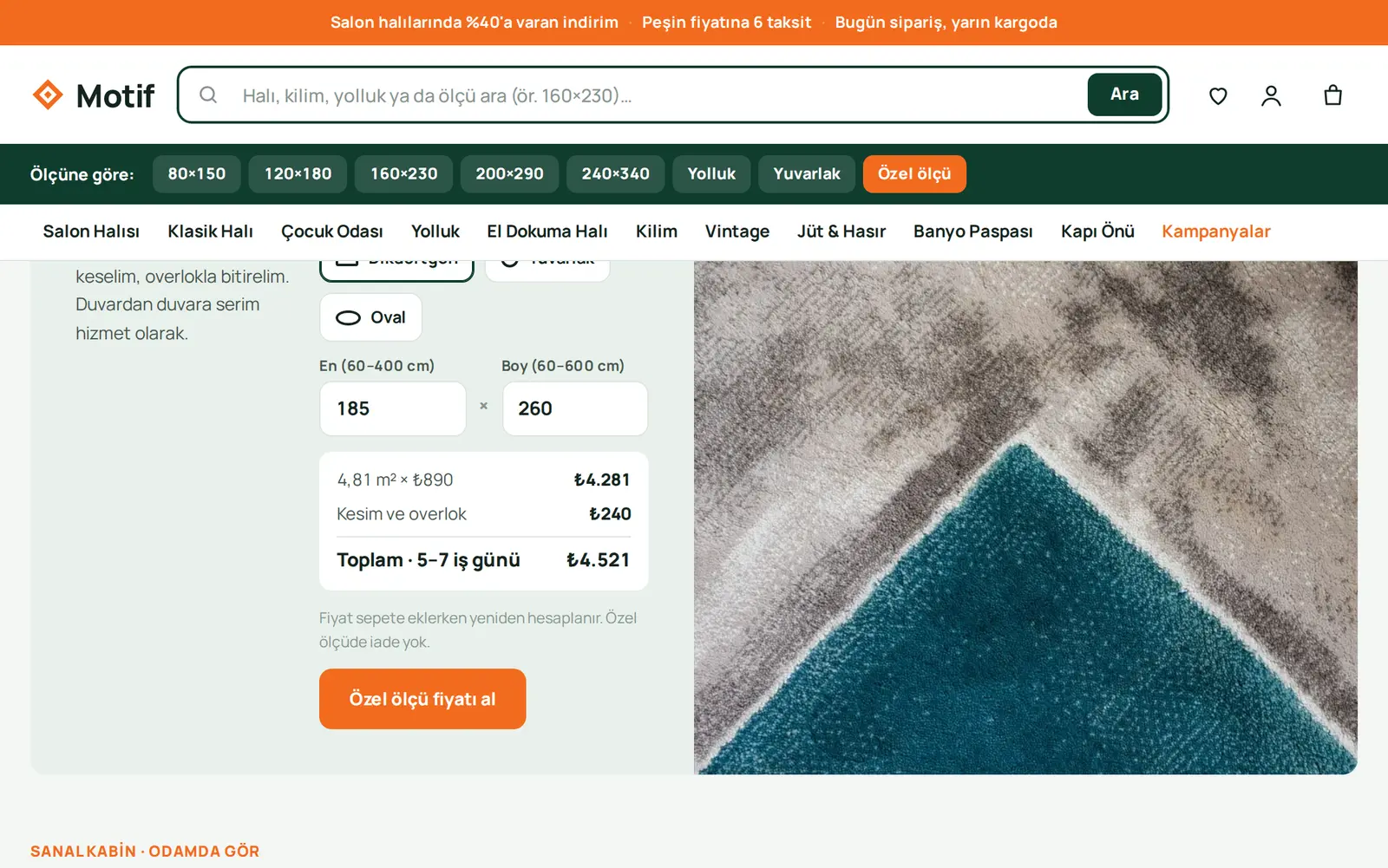Select the Özel ölçü chip
The image size is (1388, 868).
tap(914, 174)
